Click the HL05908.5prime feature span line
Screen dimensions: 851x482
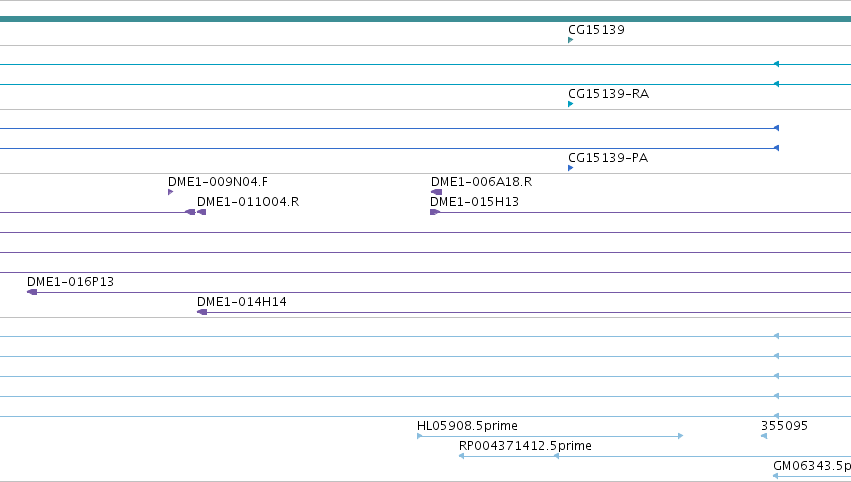pyautogui.click(x=550, y=436)
